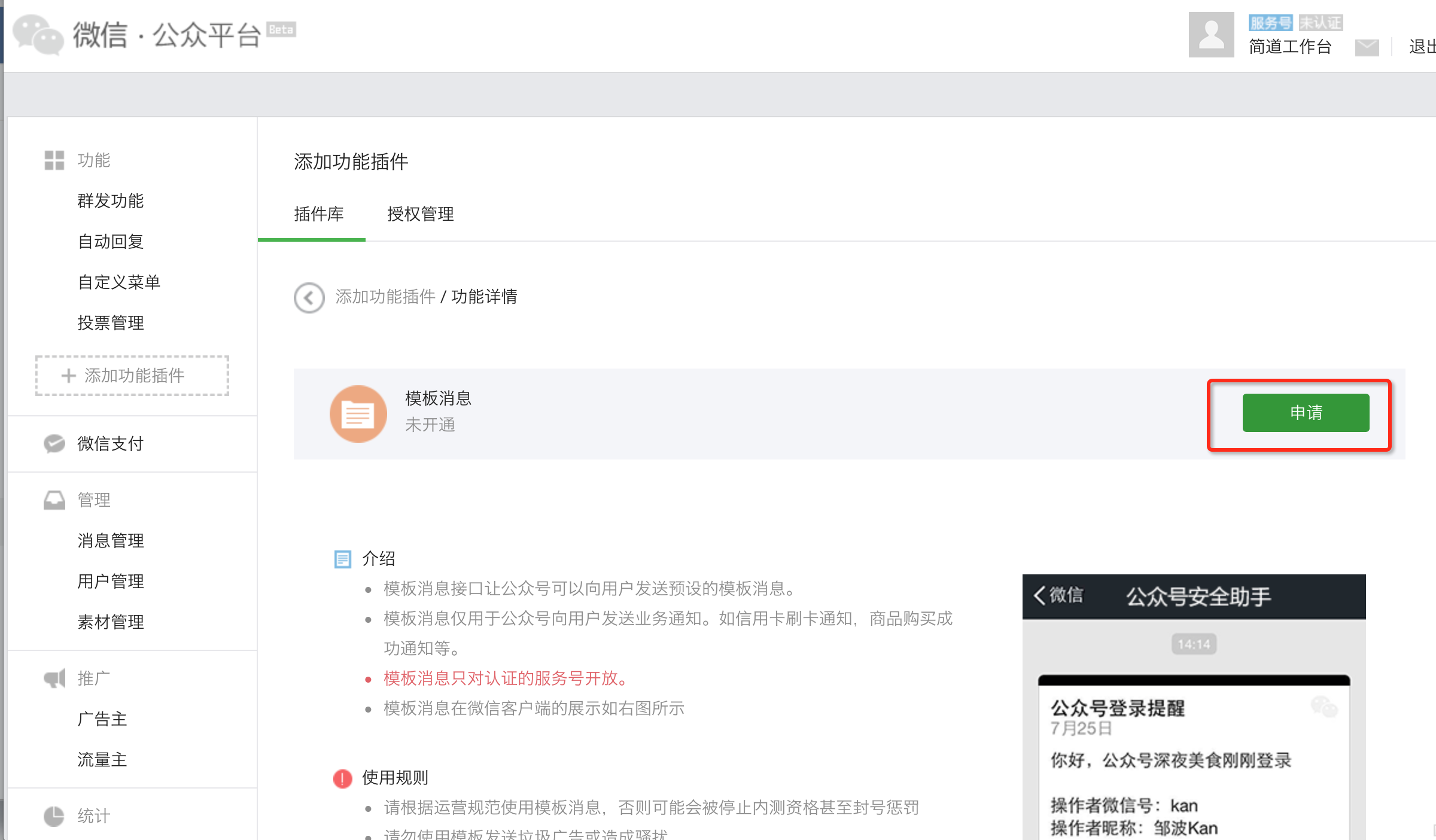The width and height of the screenshot is (1436, 840).
Task: Open 消息管理 under 管理
Action: [111, 541]
